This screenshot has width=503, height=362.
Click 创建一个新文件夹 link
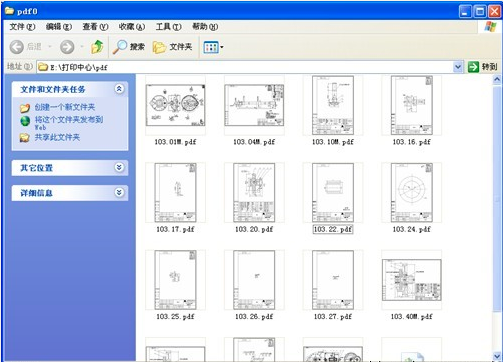coord(65,107)
